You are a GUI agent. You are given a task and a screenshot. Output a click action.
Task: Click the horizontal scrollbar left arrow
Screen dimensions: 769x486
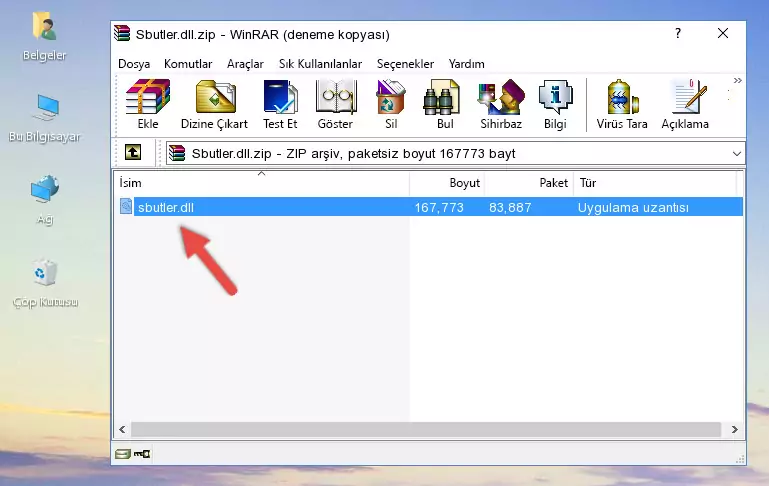coord(122,429)
